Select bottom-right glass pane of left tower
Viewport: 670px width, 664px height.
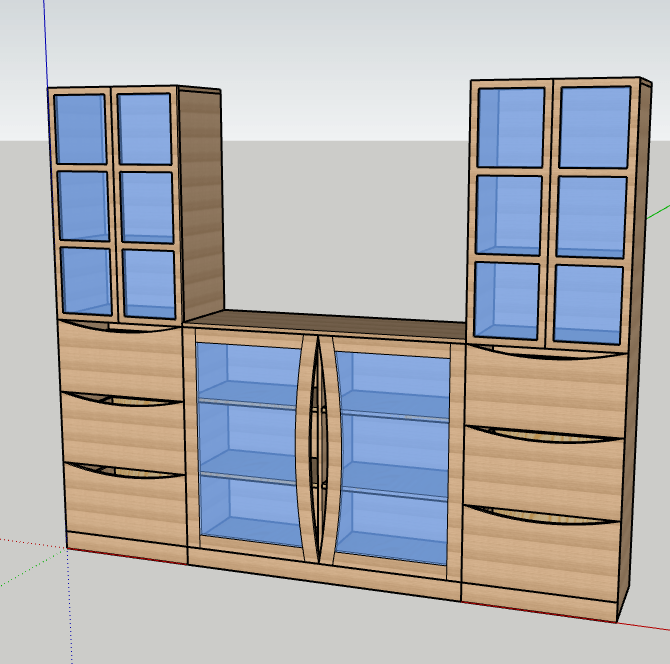coord(149,284)
